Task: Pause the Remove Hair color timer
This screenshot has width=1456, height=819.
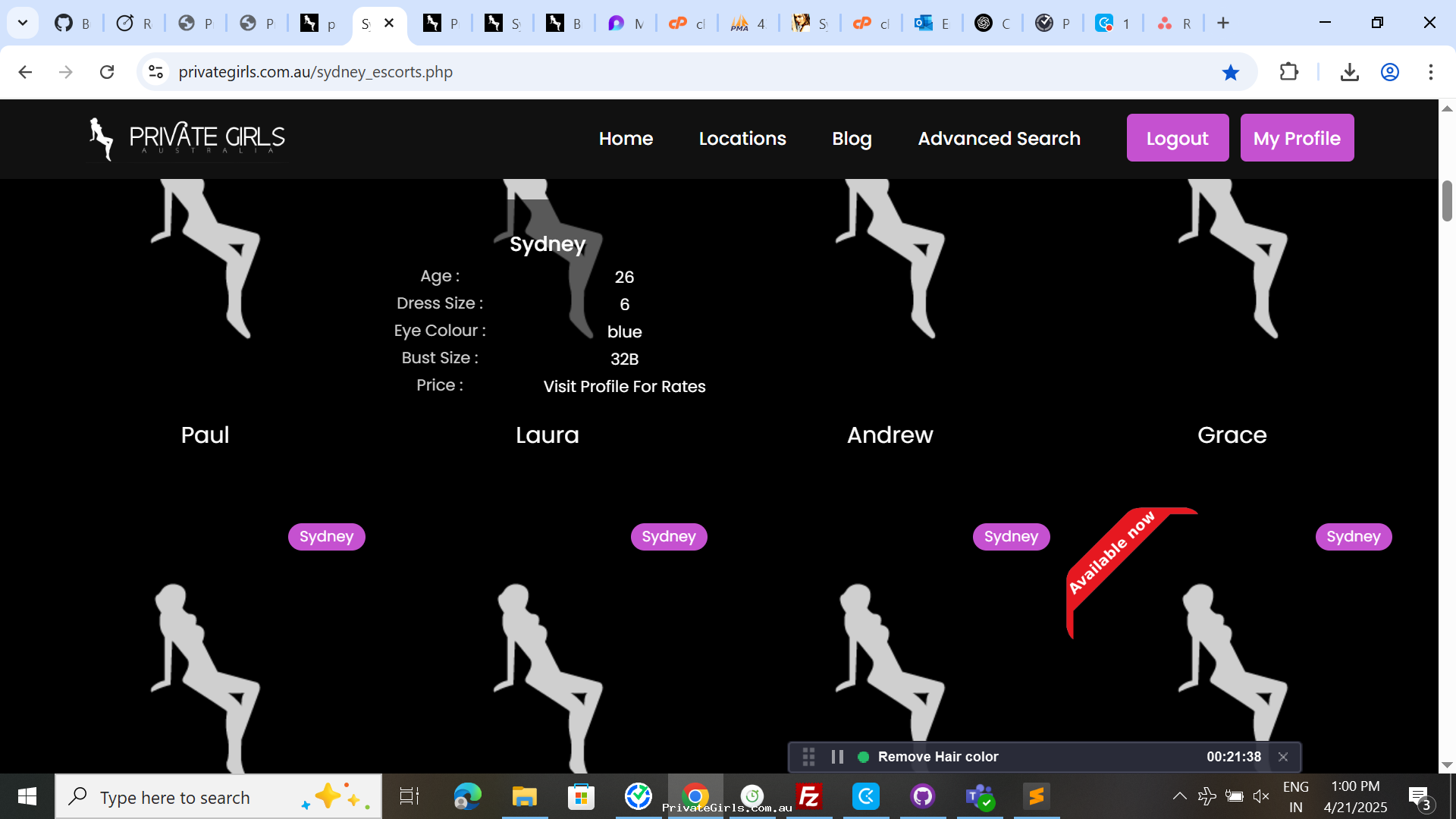Action: click(837, 757)
